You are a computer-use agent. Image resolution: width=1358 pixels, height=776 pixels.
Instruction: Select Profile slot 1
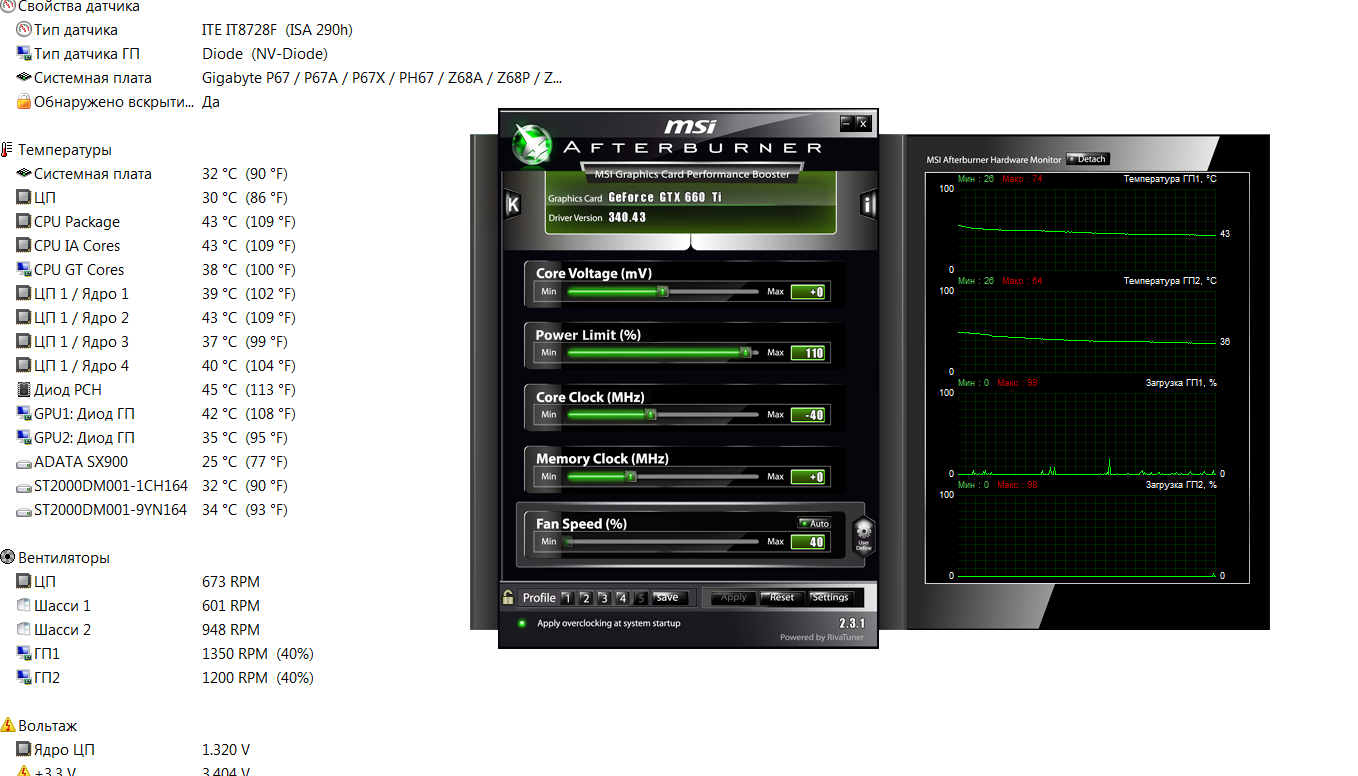pos(567,598)
